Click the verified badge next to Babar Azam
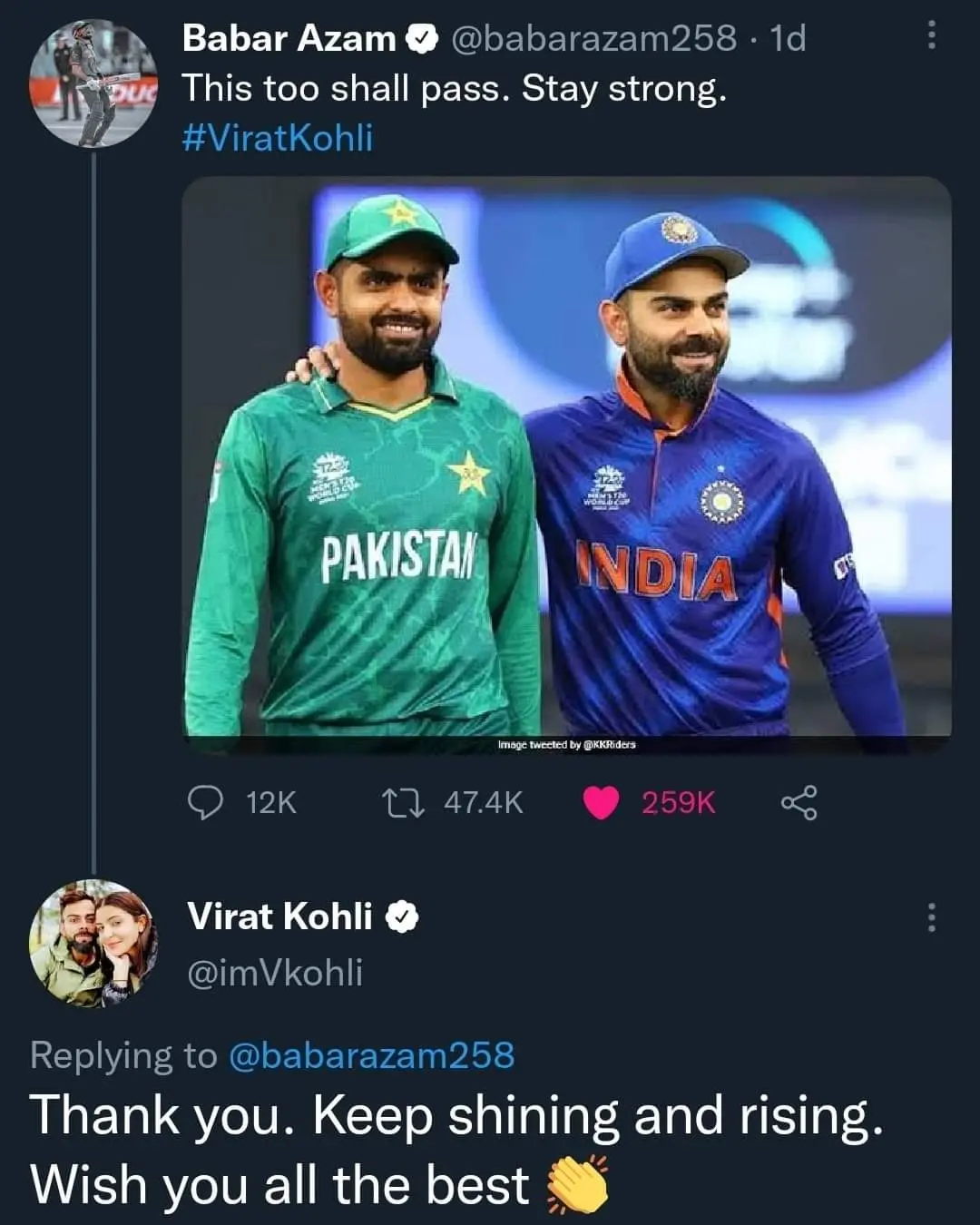 [x=421, y=38]
